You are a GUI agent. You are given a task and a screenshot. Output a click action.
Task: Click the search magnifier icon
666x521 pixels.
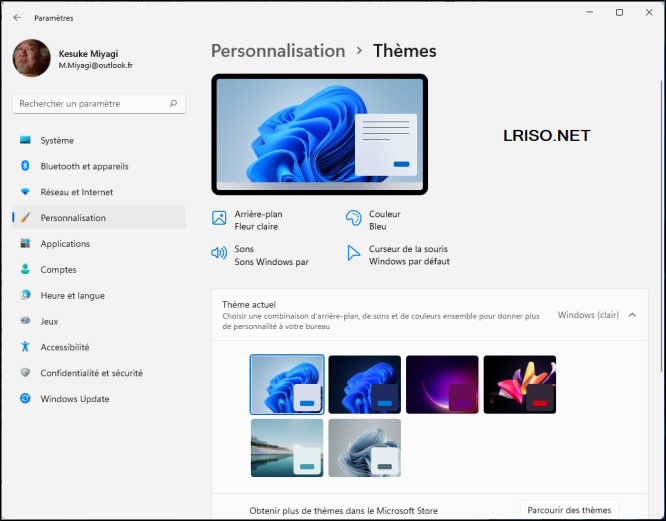point(174,103)
